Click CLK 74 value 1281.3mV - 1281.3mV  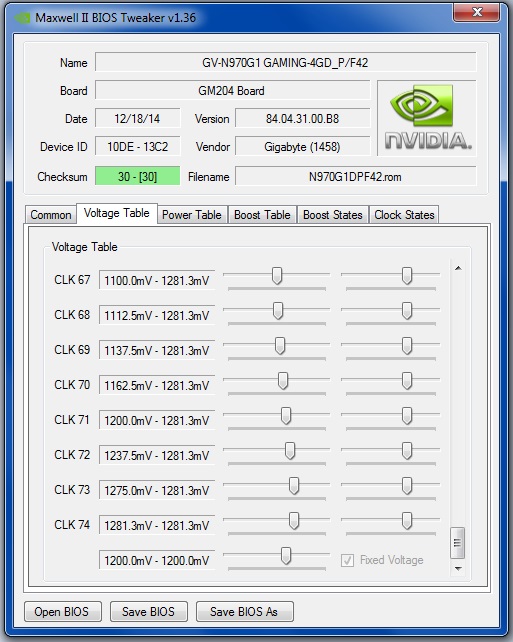(157, 526)
